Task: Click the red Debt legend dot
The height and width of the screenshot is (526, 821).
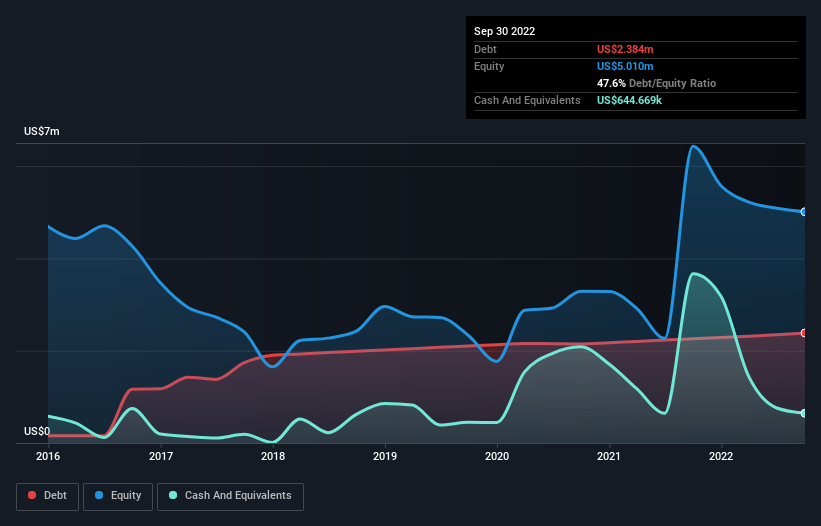Action: coord(32,495)
